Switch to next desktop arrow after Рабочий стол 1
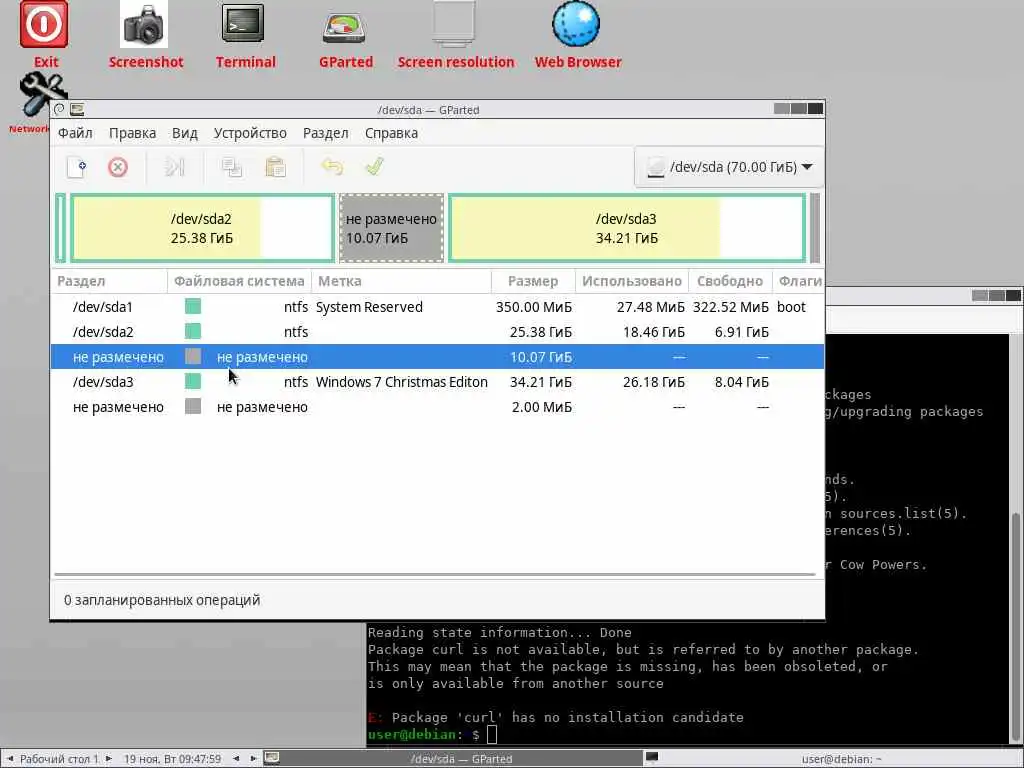The height and width of the screenshot is (768, 1024). tap(108, 759)
